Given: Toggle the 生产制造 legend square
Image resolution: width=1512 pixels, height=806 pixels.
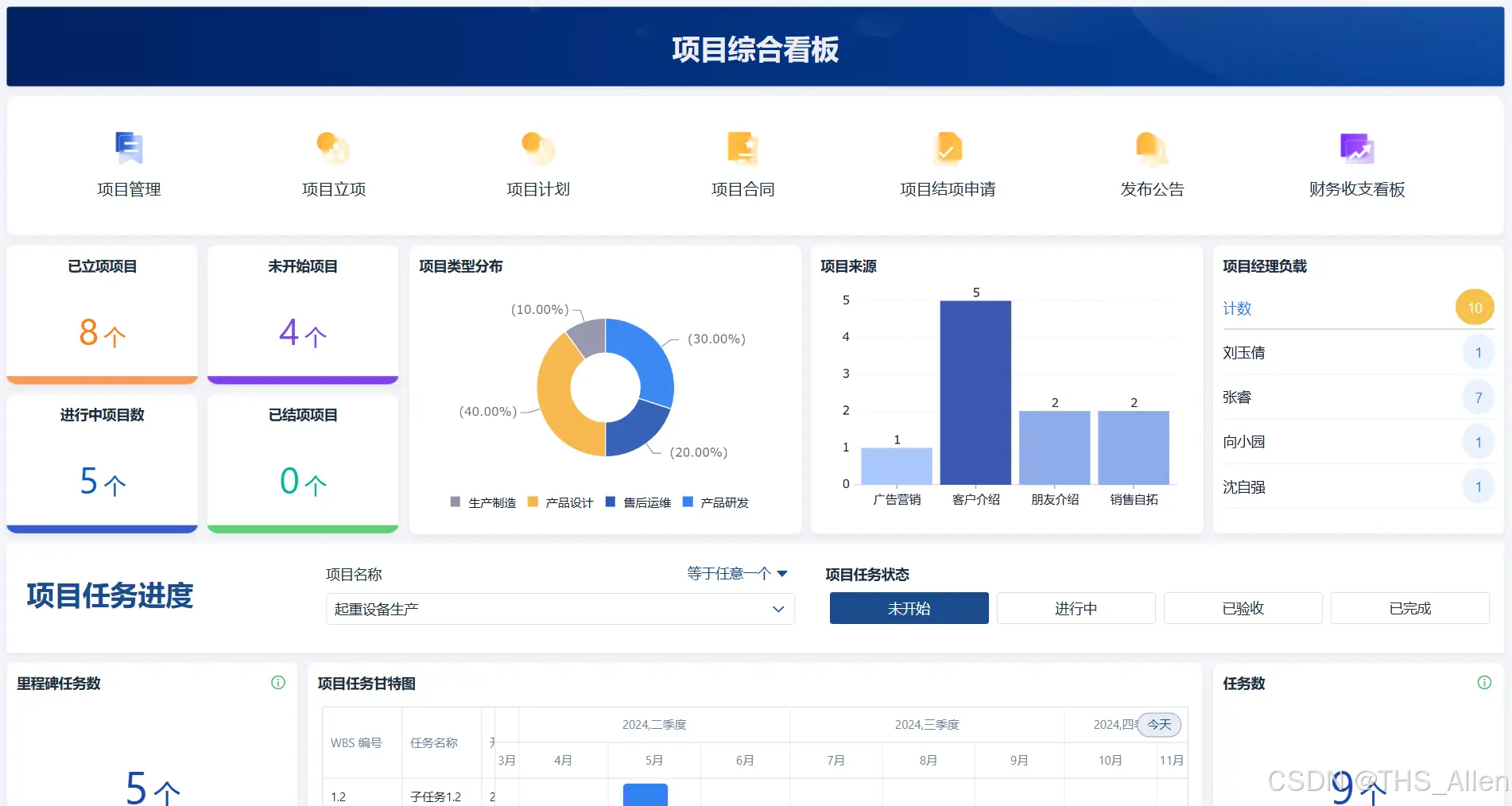Looking at the screenshot, I should pos(456,502).
